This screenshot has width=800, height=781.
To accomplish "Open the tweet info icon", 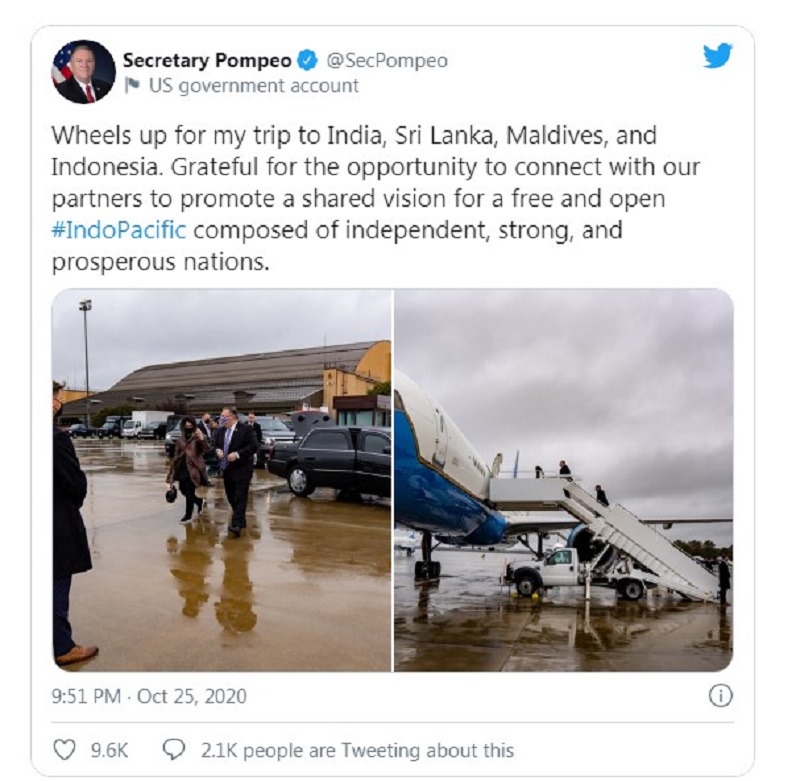I will point(721,696).
